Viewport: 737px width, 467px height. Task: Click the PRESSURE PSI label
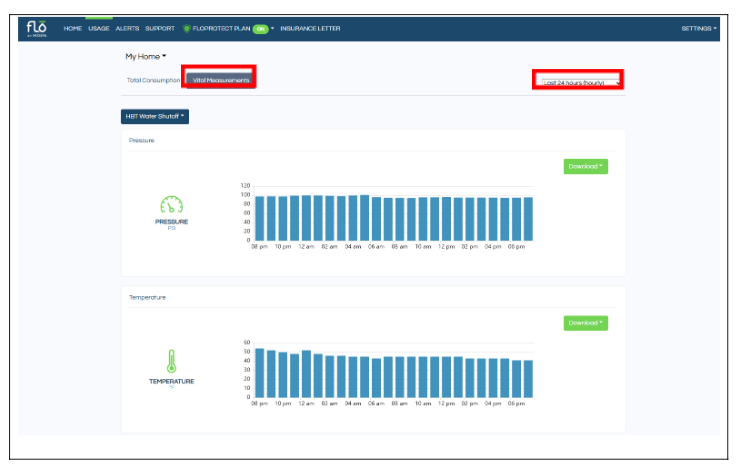coord(172,224)
